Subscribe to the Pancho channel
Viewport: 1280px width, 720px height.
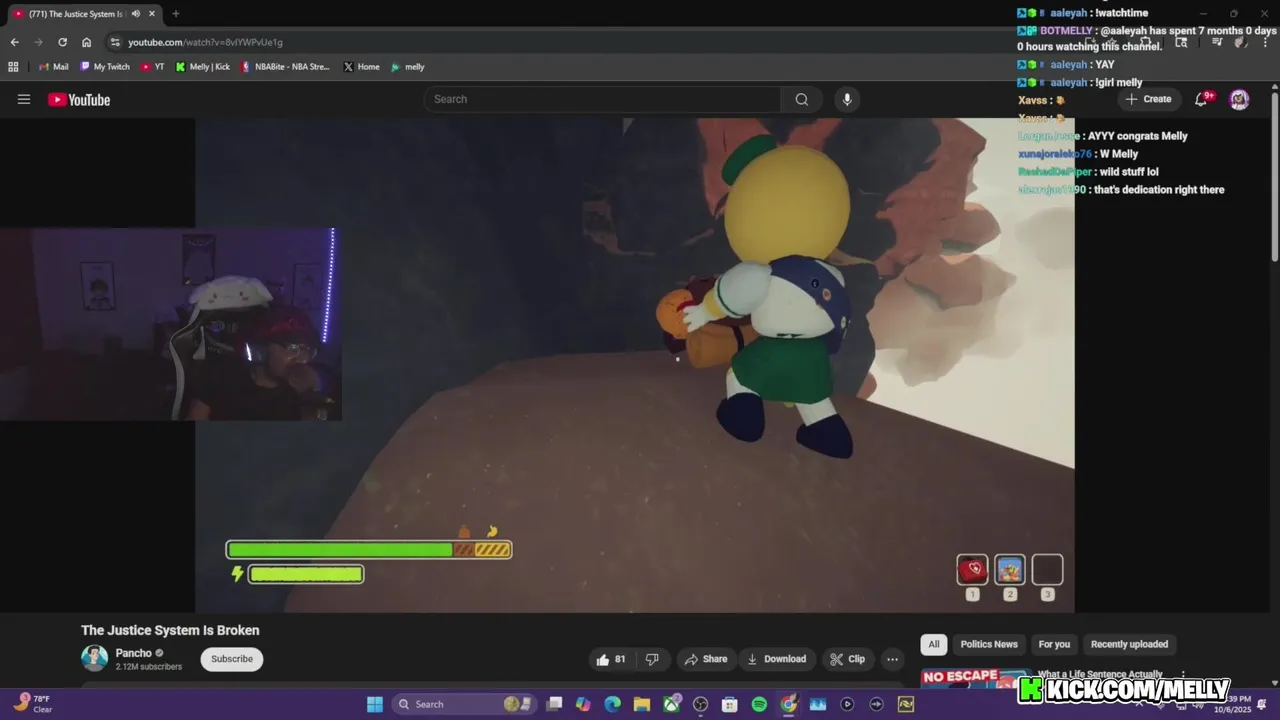(232, 659)
